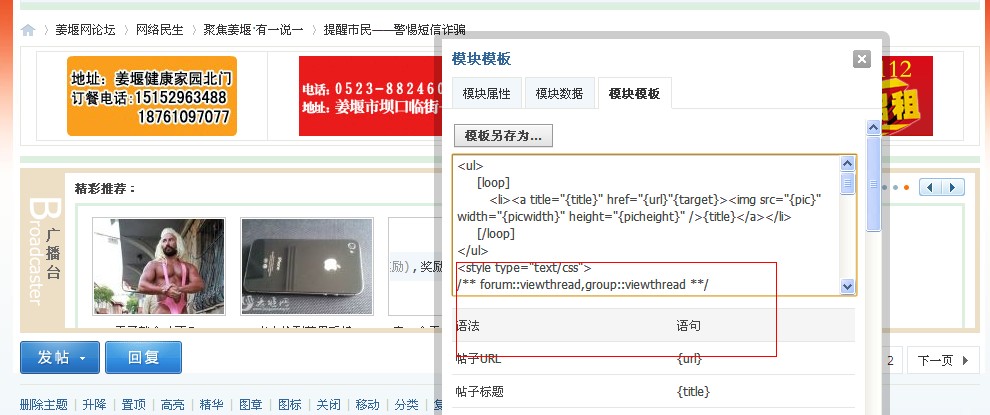
Task: Open the orange 姜堰健康家园北门 ad banner
Action: coord(152,96)
